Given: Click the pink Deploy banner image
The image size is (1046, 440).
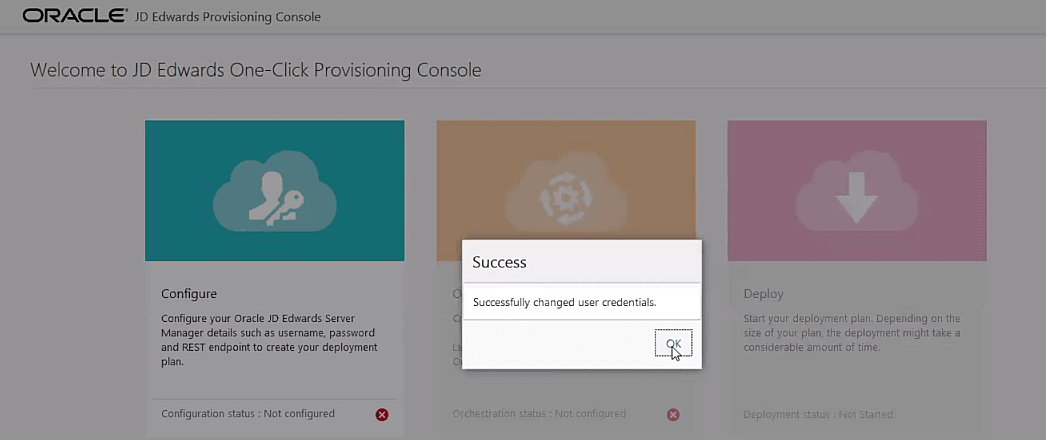Looking at the screenshot, I should 857,191.
